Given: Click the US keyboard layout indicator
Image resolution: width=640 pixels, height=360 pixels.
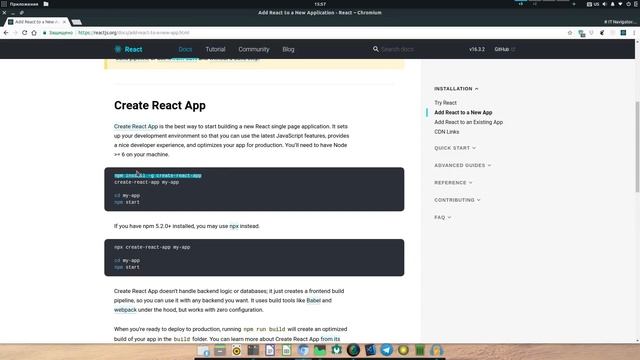Looking at the screenshot, I should (596, 4).
